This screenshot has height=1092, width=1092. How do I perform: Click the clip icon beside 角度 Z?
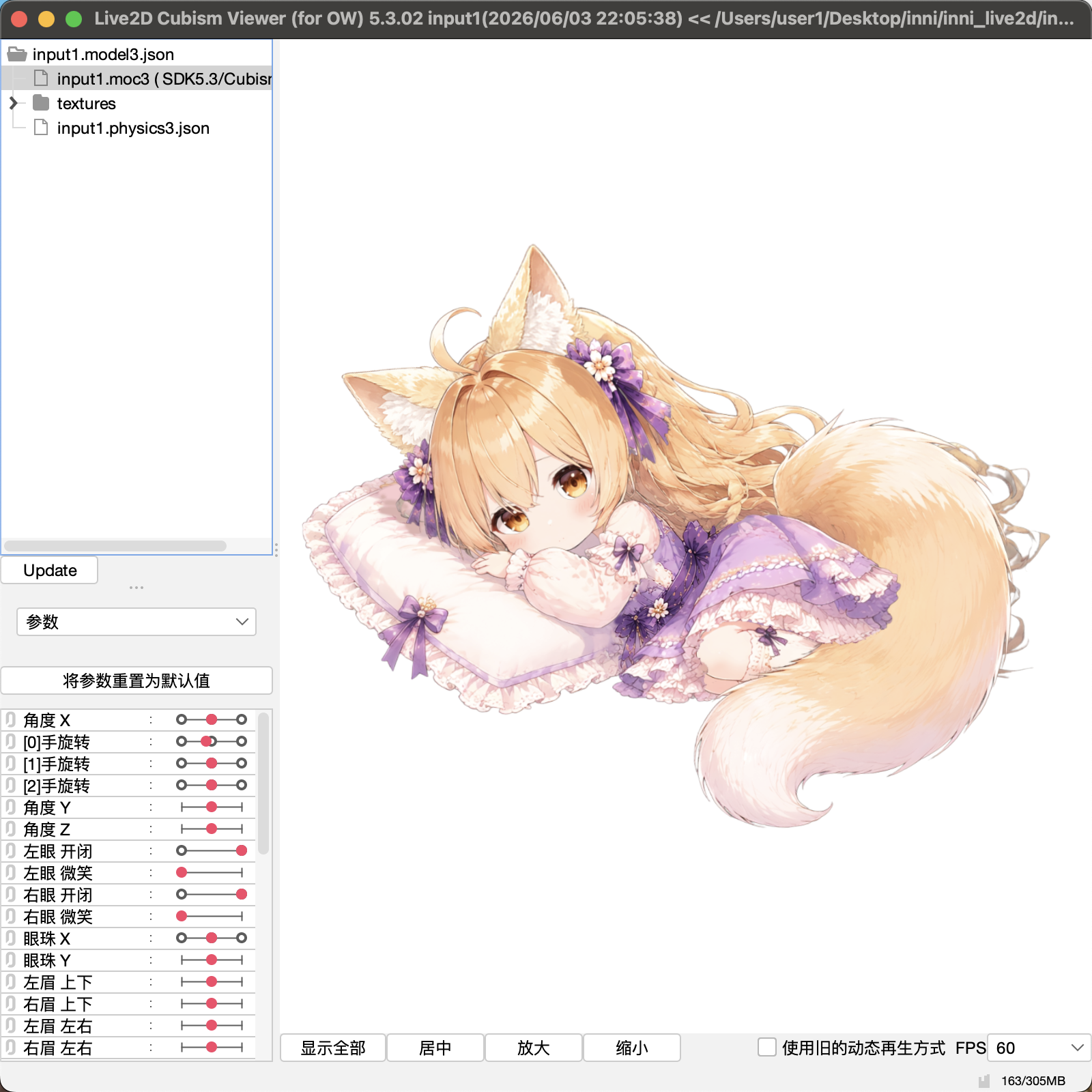point(10,829)
